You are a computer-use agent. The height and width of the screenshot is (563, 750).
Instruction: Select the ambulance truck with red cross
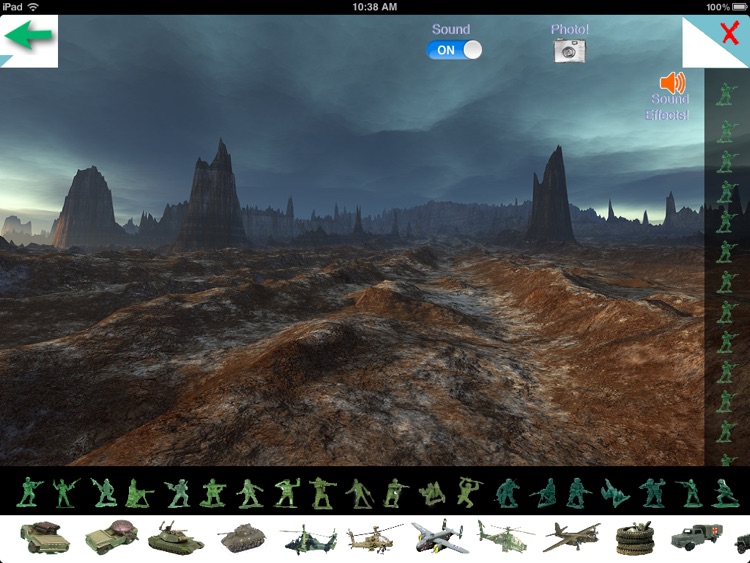[x=697, y=537]
